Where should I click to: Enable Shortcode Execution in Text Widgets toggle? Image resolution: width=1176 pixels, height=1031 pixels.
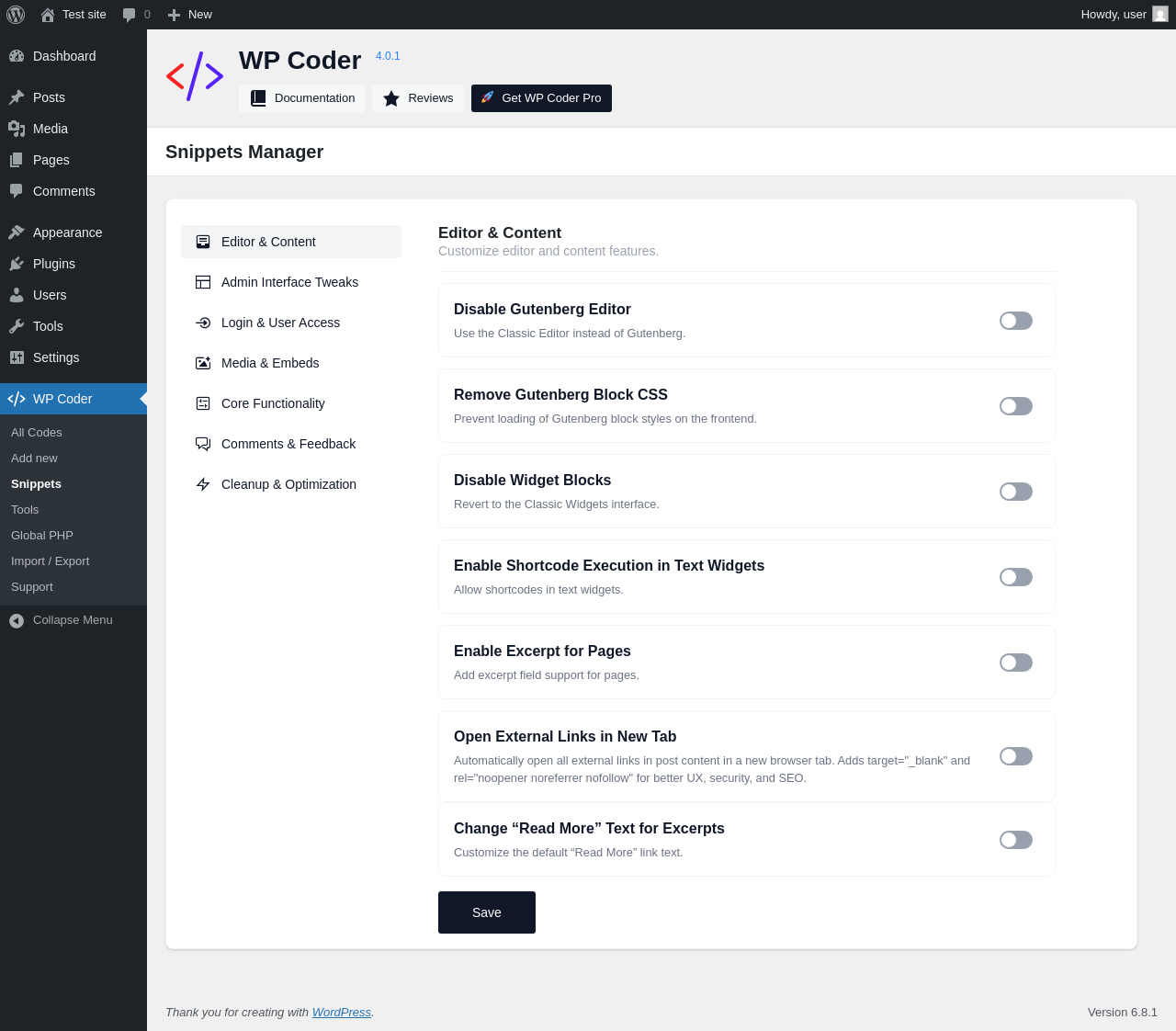1016,577
